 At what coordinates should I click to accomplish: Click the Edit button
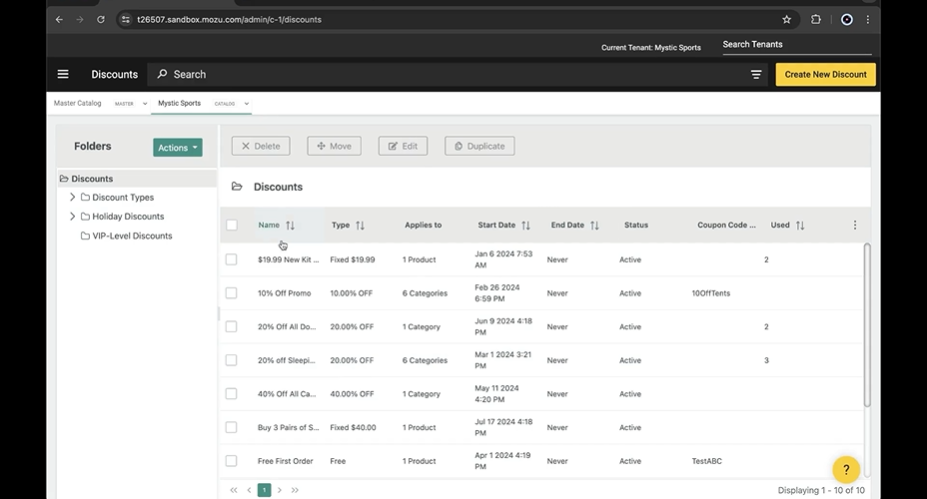[x=403, y=146]
